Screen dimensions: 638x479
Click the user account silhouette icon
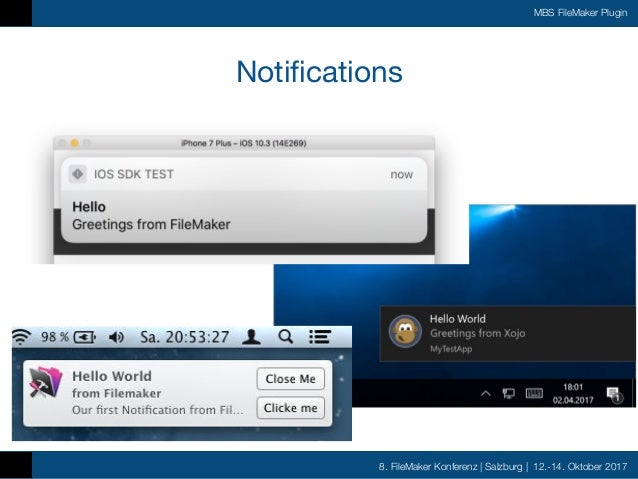click(251, 337)
